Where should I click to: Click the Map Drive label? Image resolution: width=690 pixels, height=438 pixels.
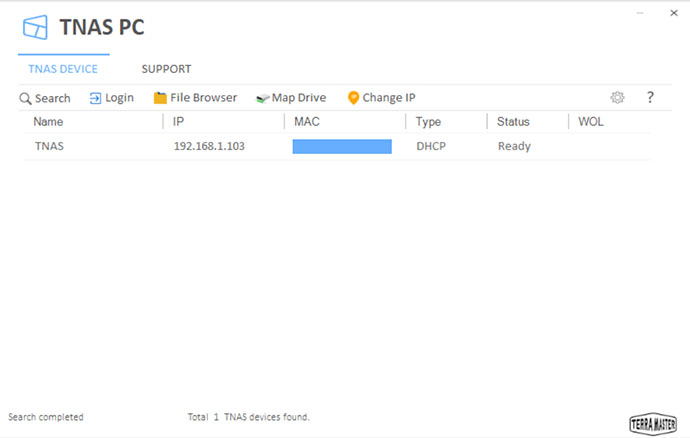point(299,97)
